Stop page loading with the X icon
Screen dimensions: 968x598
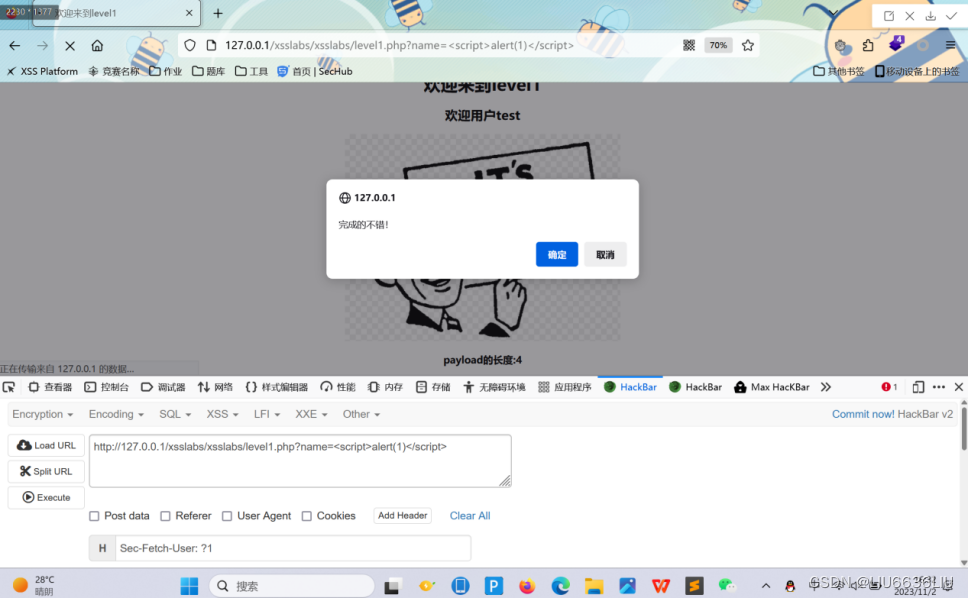coord(70,46)
